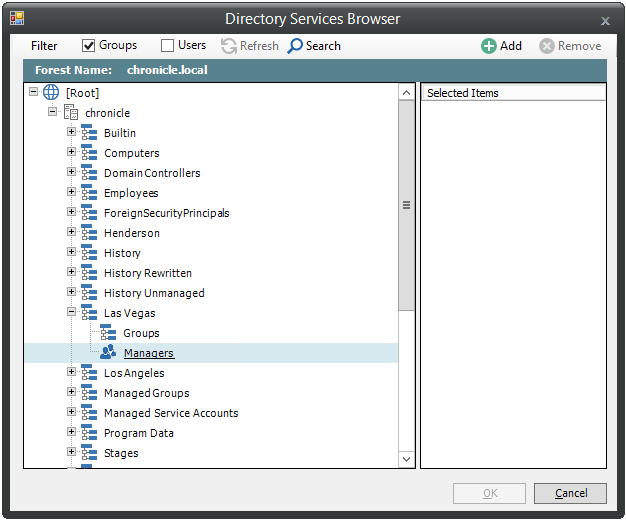This screenshot has height=520, width=626.
Task: Select the Employees tree item label
Action: (131, 193)
